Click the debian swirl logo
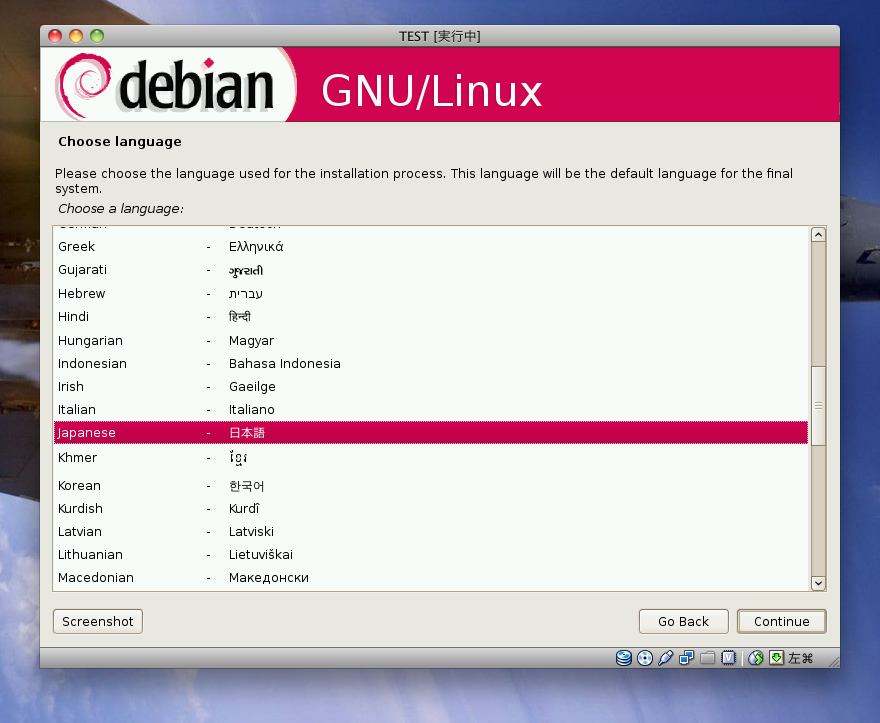 click(x=84, y=85)
